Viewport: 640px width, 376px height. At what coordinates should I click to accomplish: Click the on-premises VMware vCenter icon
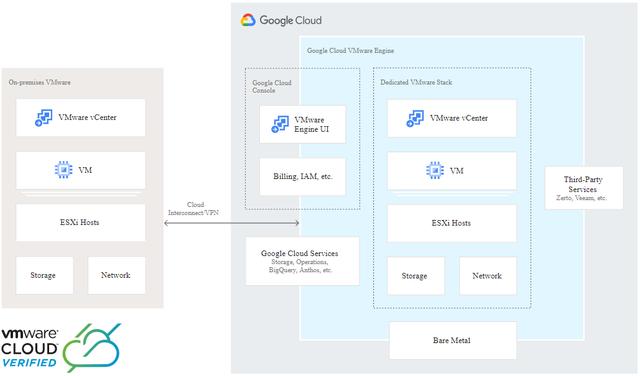44,118
